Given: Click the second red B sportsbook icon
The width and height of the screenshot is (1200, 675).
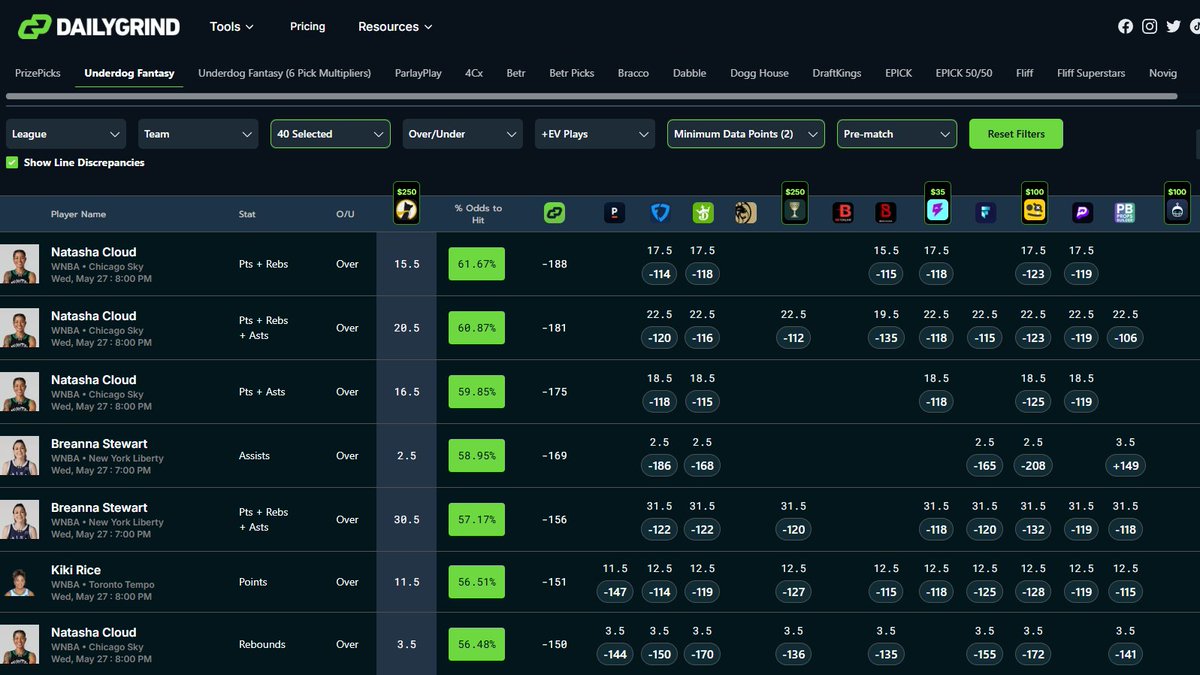Looking at the screenshot, I should (885, 212).
